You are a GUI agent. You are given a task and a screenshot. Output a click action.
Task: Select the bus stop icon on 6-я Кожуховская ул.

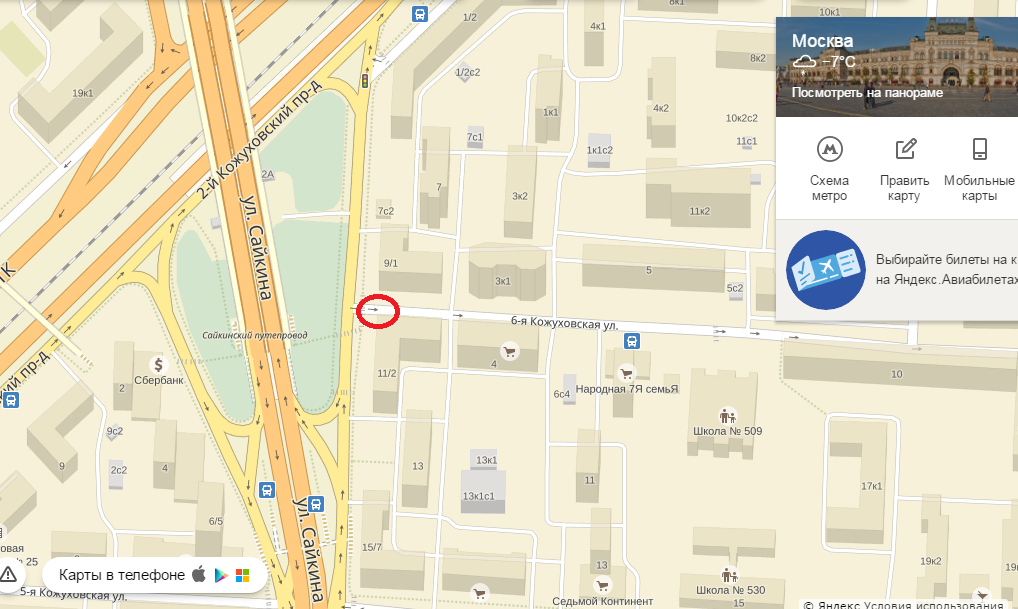coord(632,341)
